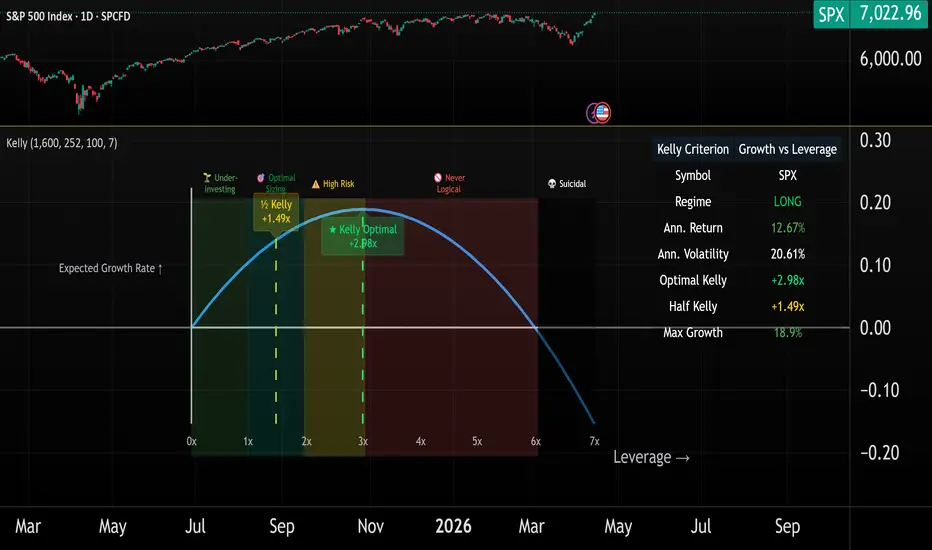The image size is (932, 550).
Task: Click the Nov label on time axis
Action: (371, 526)
